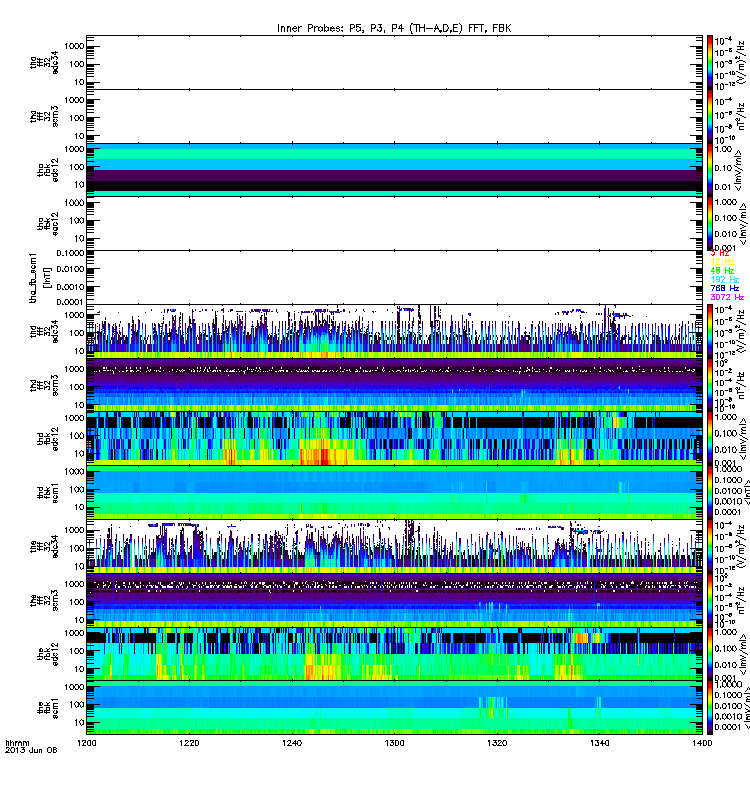This screenshot has width=750, height=800.
Task: Click the "thd fft 32 edc34" y-axis label
Action: point(44,332)
